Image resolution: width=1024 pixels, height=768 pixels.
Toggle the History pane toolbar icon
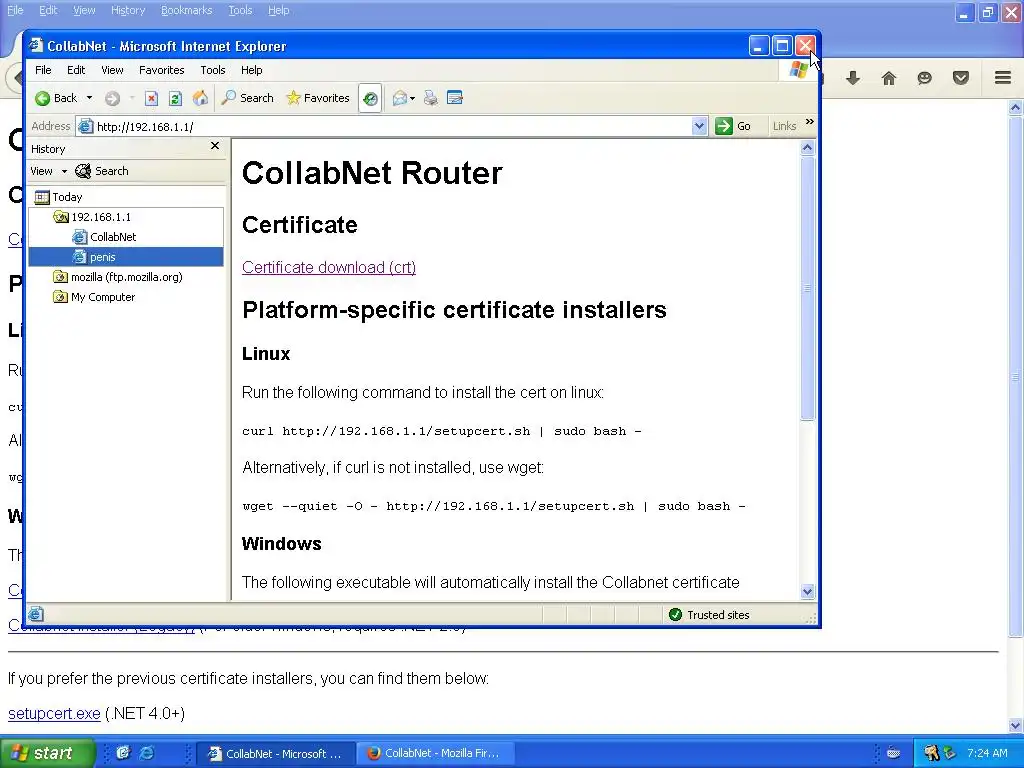[370, 99]
